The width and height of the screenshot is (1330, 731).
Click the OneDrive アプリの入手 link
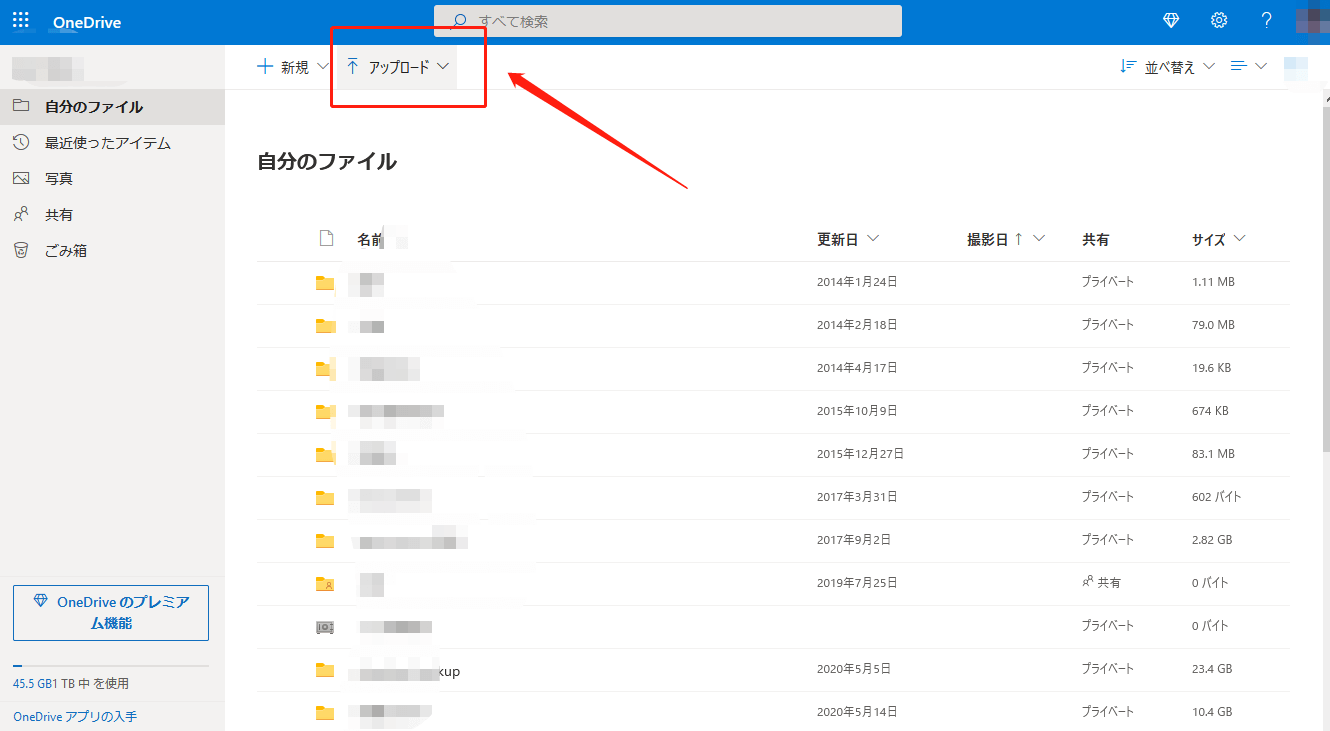[x=75, y=716]
